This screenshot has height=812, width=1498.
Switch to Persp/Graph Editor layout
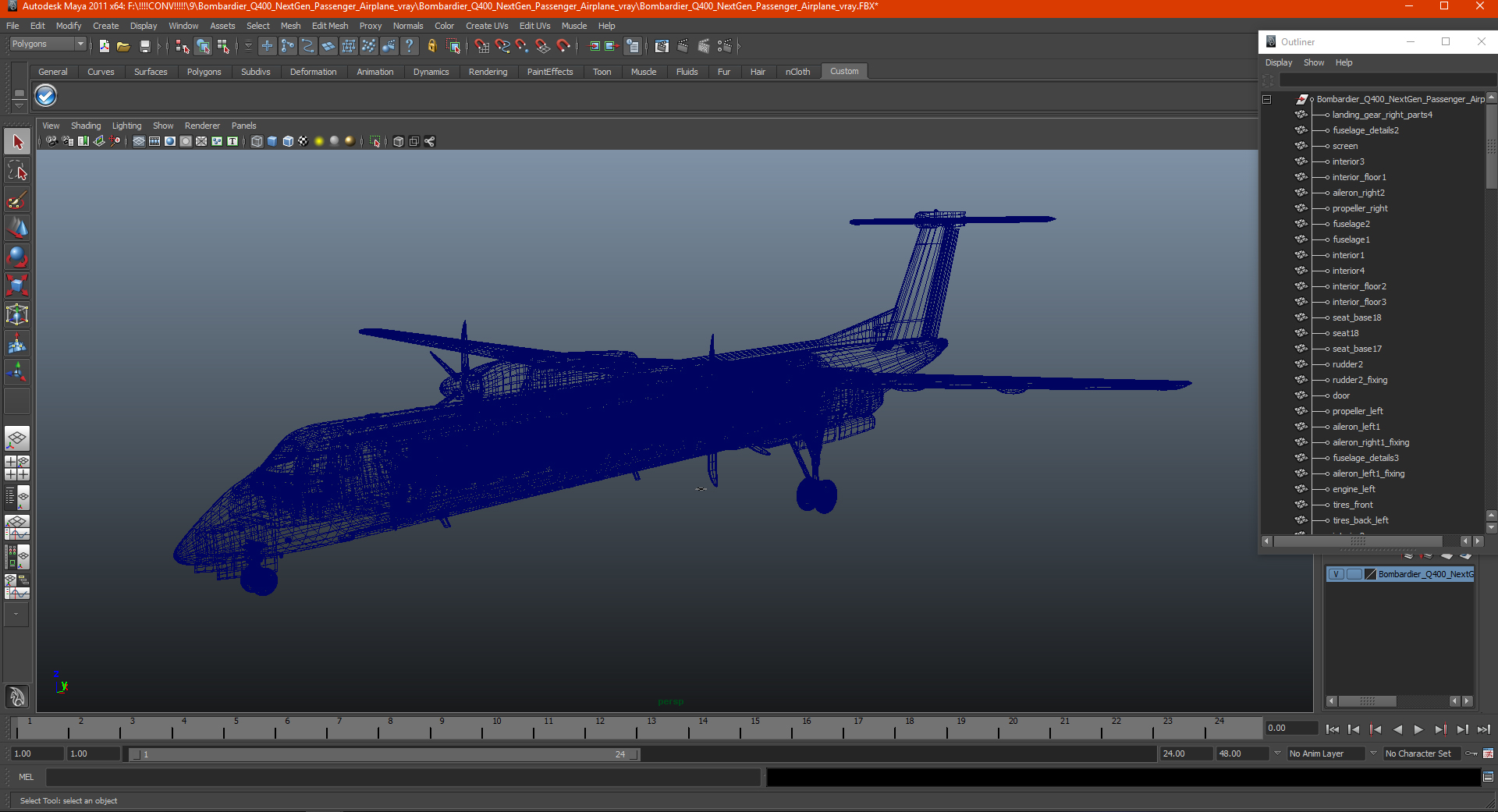pyautogui.click(x=17, y=527)
